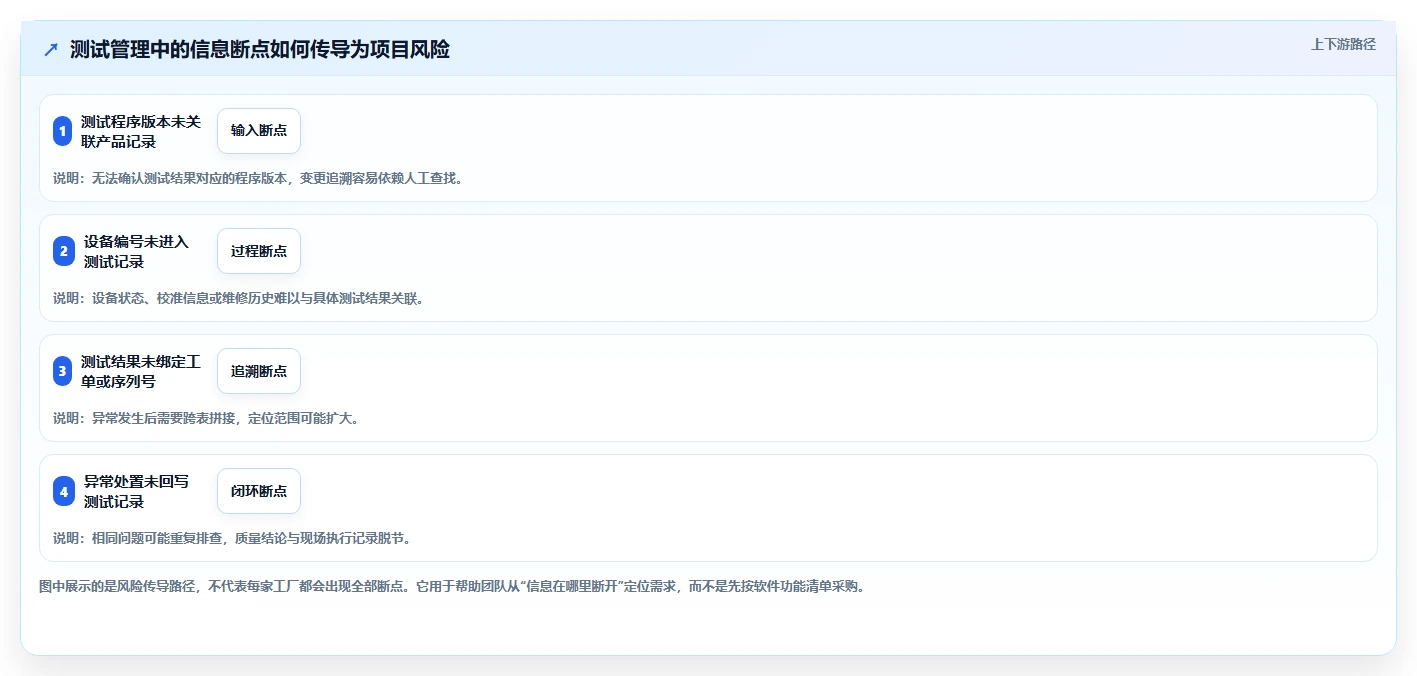Click step number 1 badge
The width and height of the screenshot is (1417, 676).
[x=63, y=131]
